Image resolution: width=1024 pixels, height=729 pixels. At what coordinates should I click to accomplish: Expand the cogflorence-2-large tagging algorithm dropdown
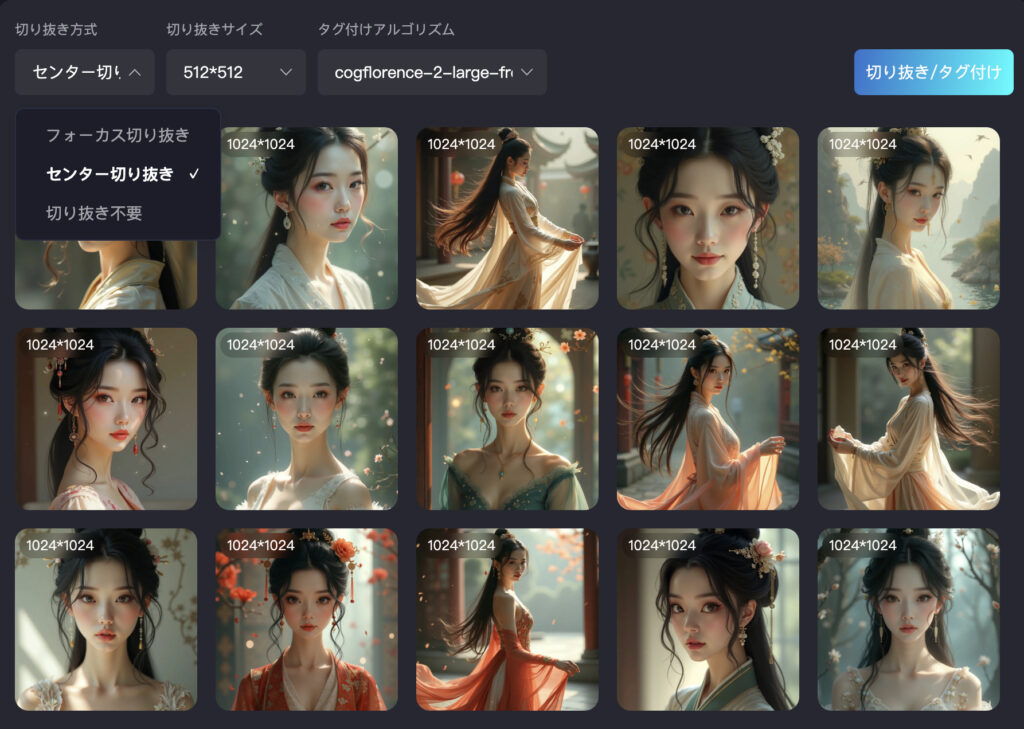pos(431,72)
